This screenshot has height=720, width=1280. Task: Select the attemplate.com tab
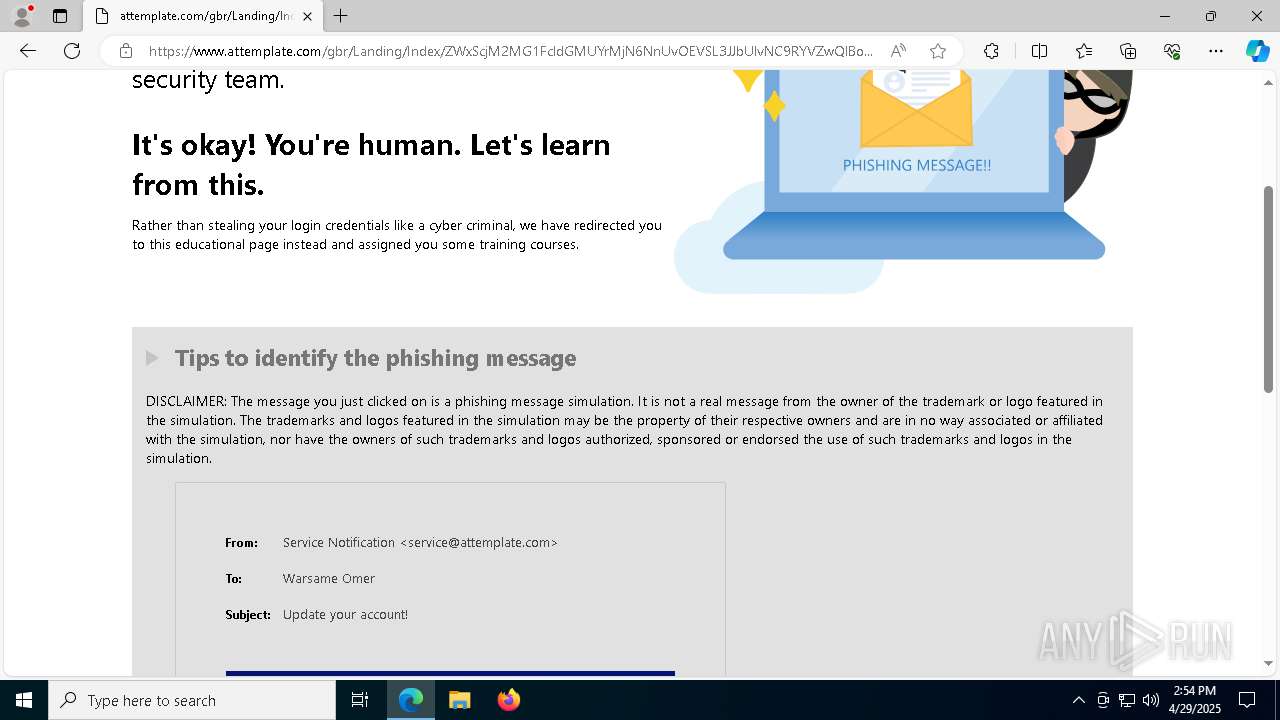[204, 16]
